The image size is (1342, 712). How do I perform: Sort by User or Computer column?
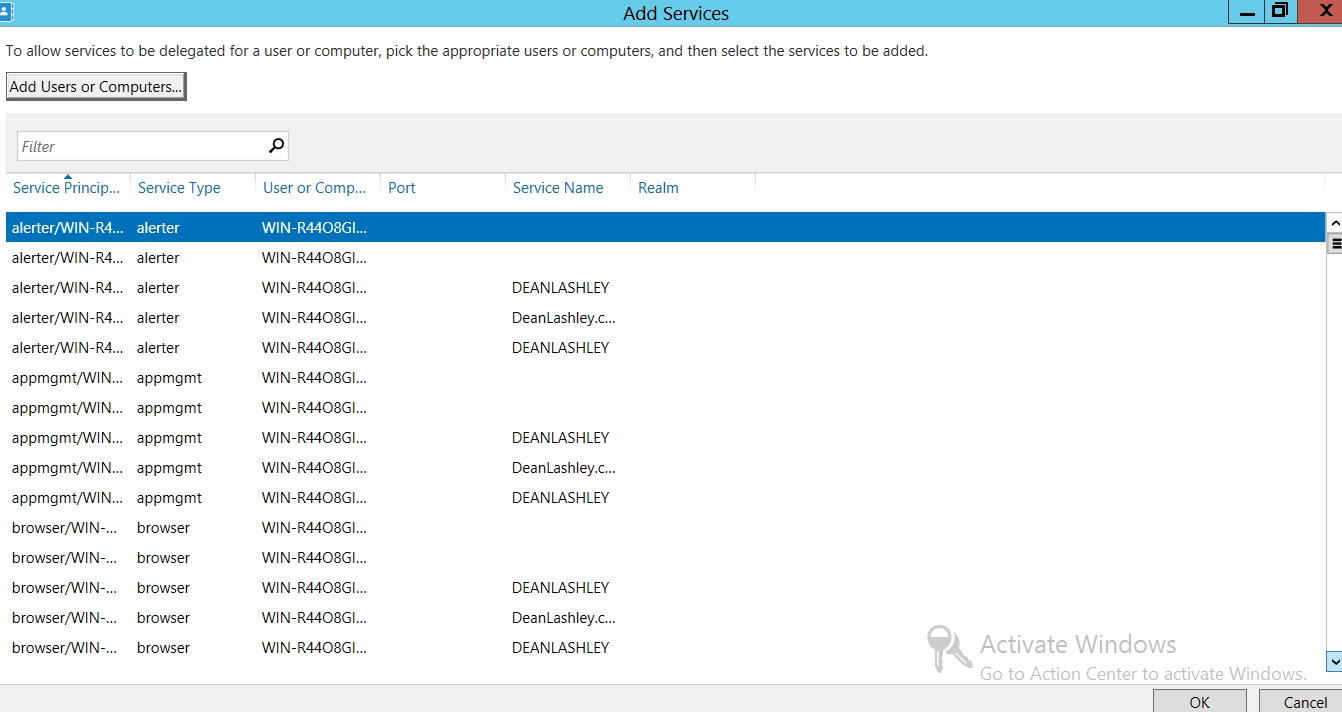coord(314,188)
